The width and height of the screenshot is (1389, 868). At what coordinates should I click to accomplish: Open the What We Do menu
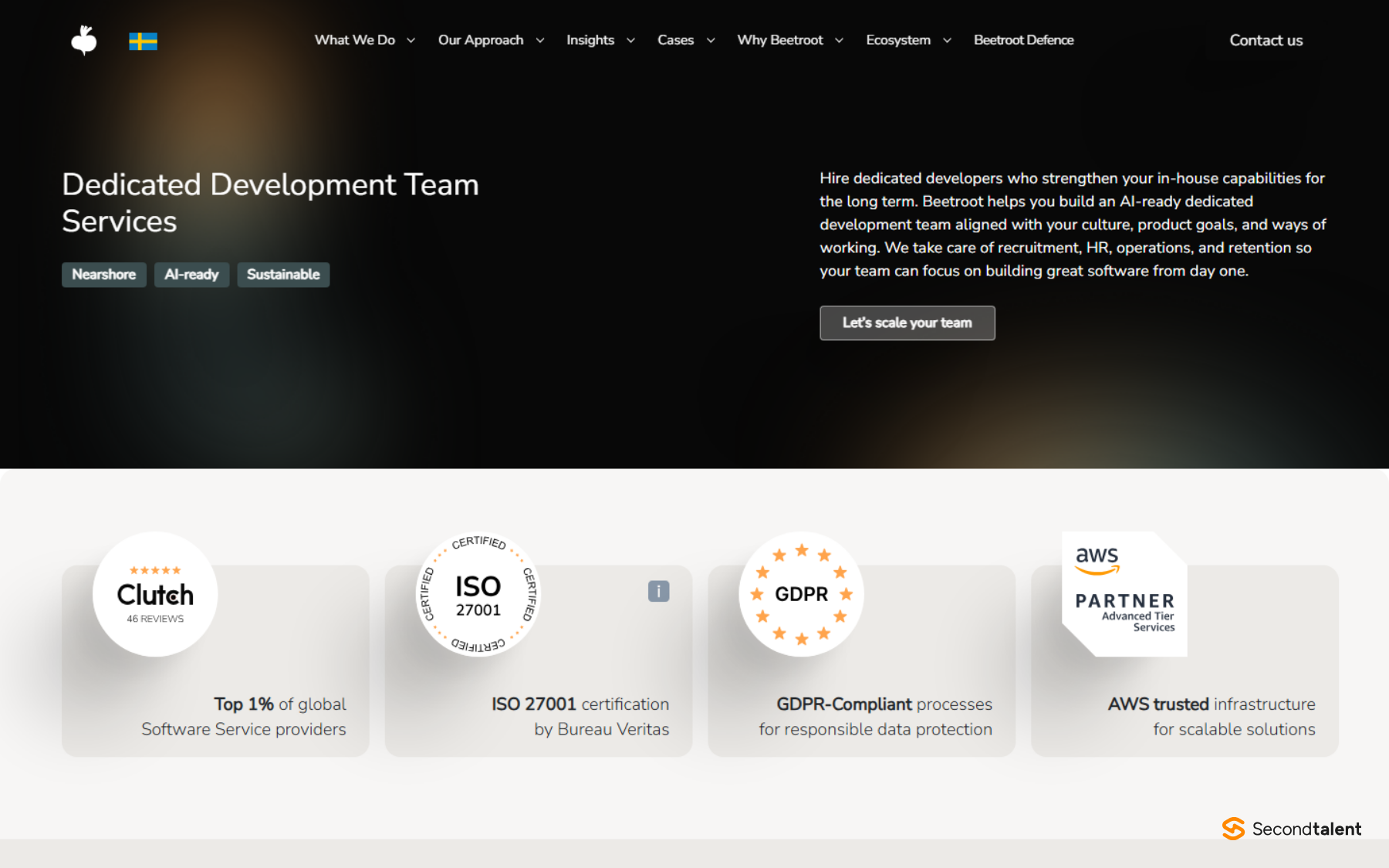click(355, 40)
